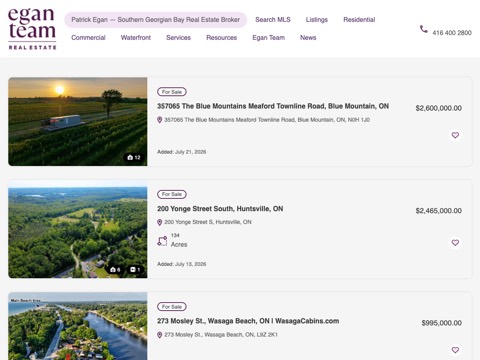Click location pin for 200 Yonge Street S
The image size is (480, 360).
pyautogui.click(x=160, y=222)
